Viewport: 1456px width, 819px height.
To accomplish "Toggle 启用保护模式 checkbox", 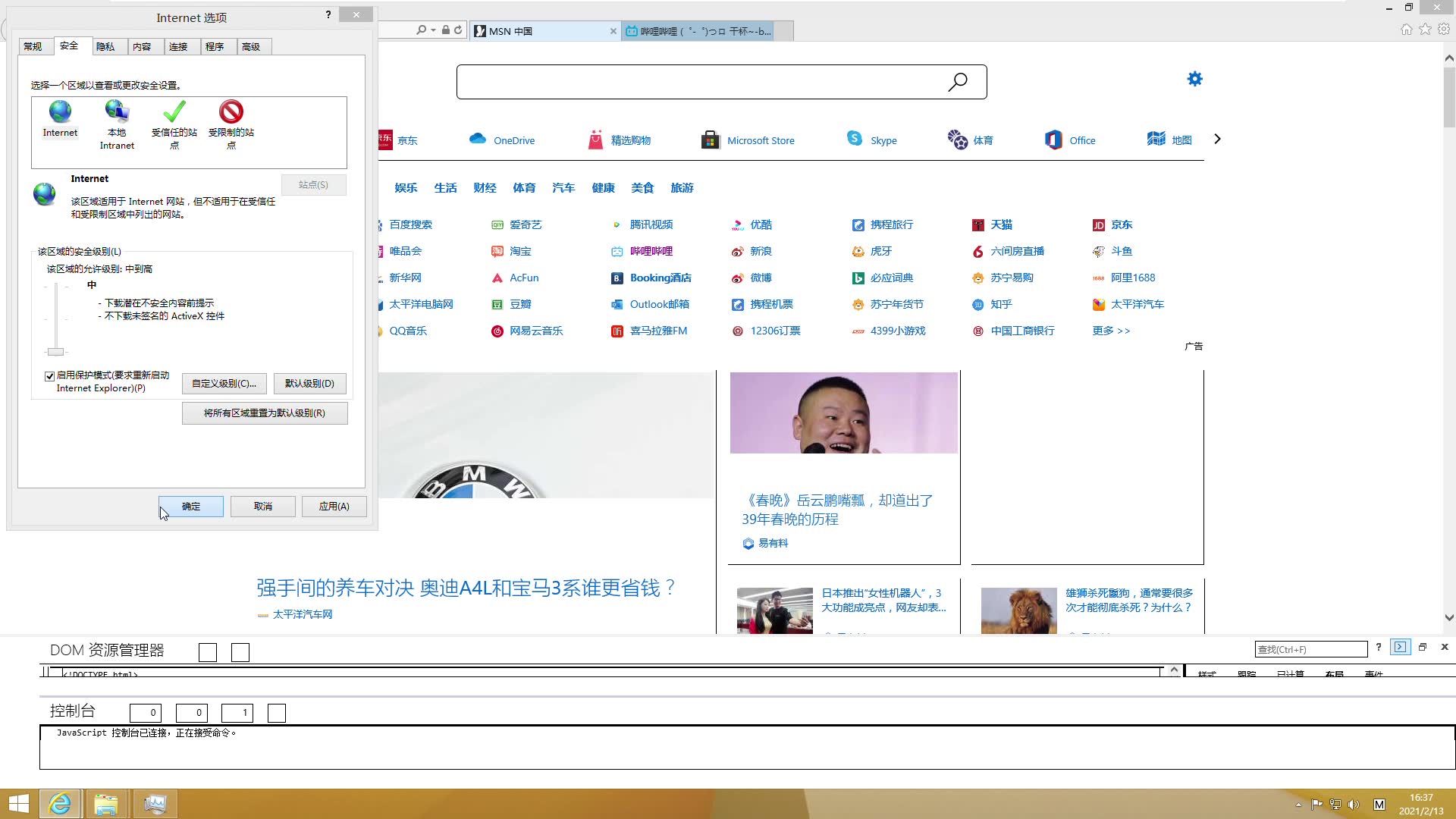I will (50, 376).
